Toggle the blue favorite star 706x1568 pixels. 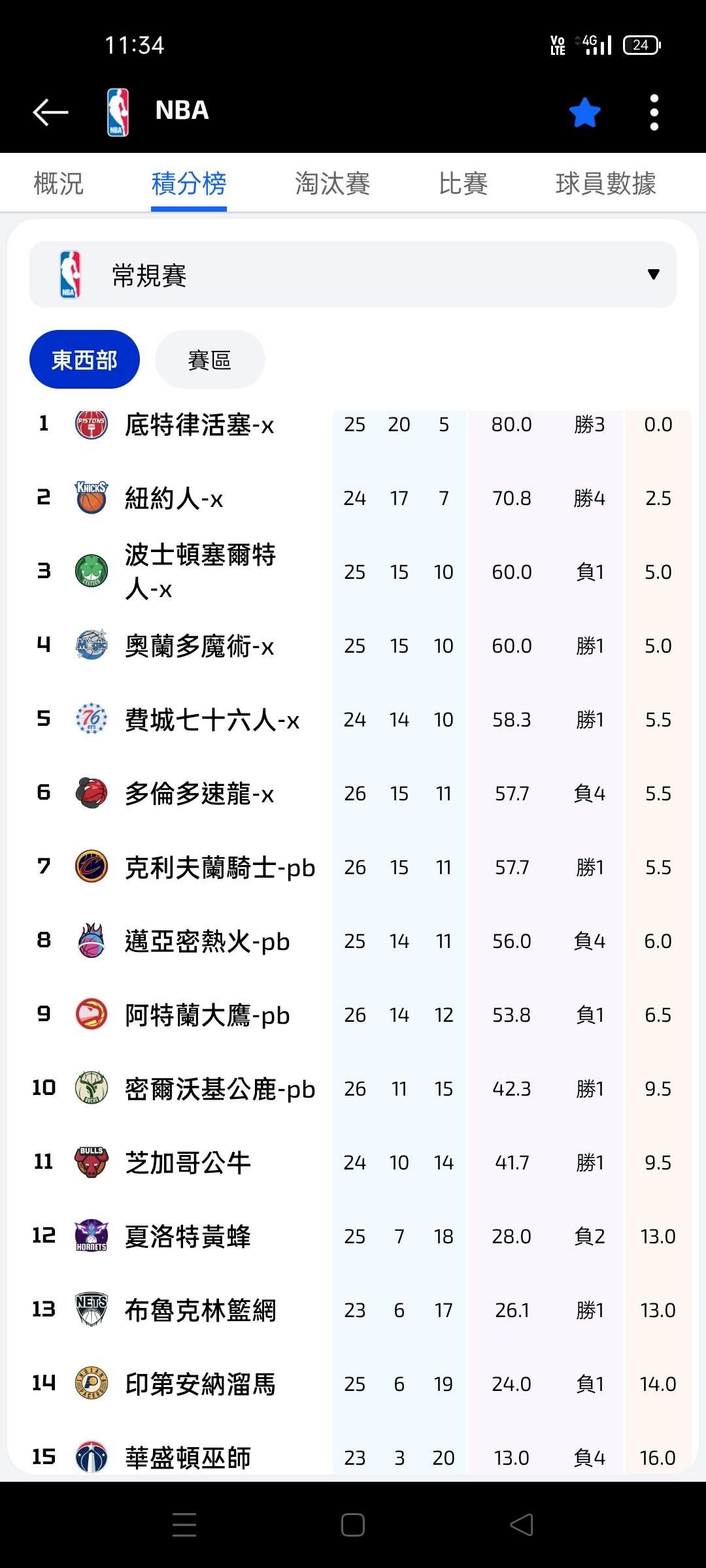click(x=584, y=112)
